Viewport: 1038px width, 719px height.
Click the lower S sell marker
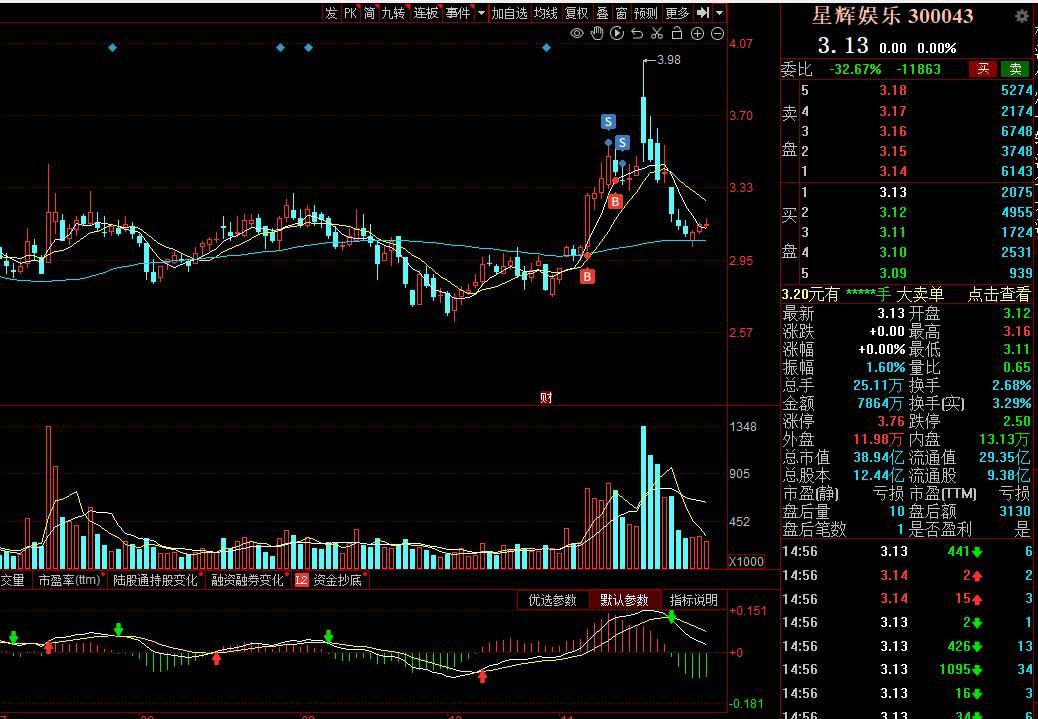tap(622, 142)
